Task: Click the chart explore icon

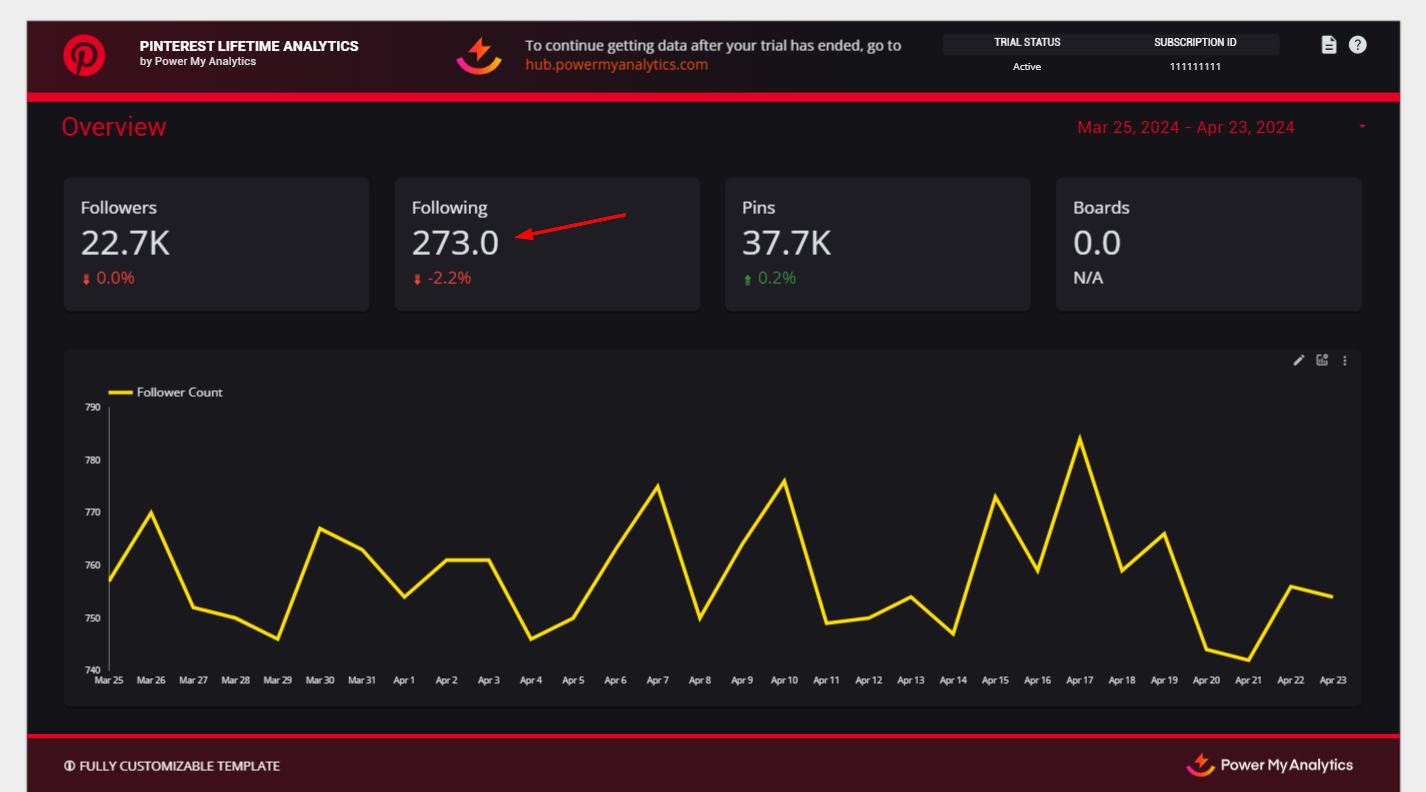Action: (x=1322, y=361)
